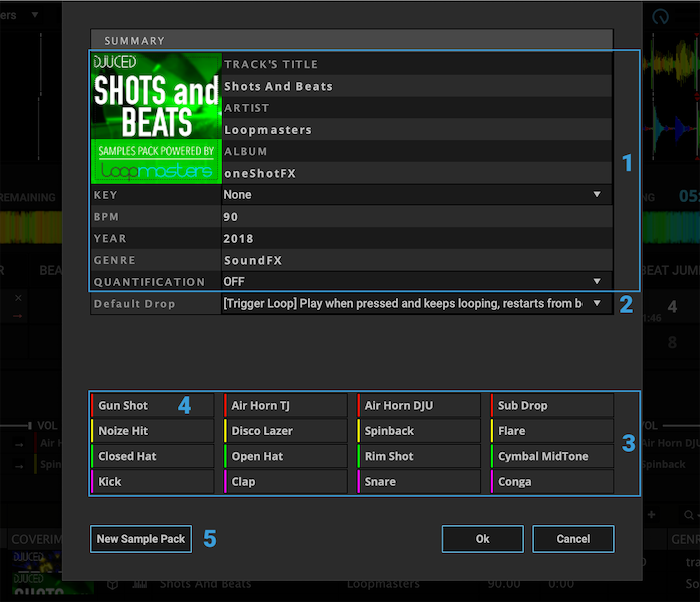Select the Sub Drop sample pad
Image resolution: width=700 pixels, height=602 pixels.
pyautogui.click(x=552, y=406)
